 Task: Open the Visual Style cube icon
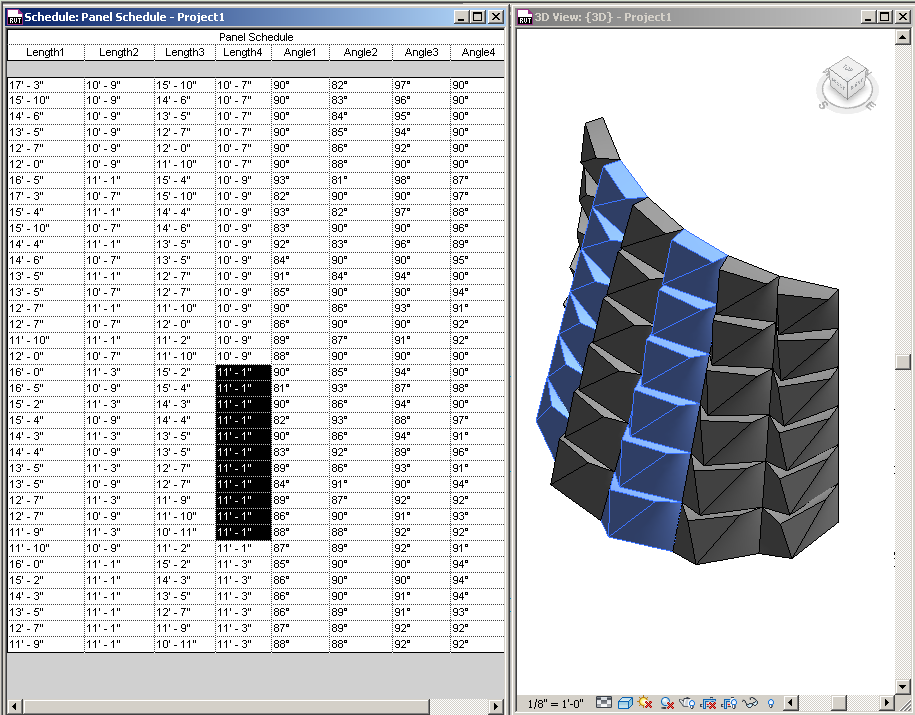click(625, 703)
